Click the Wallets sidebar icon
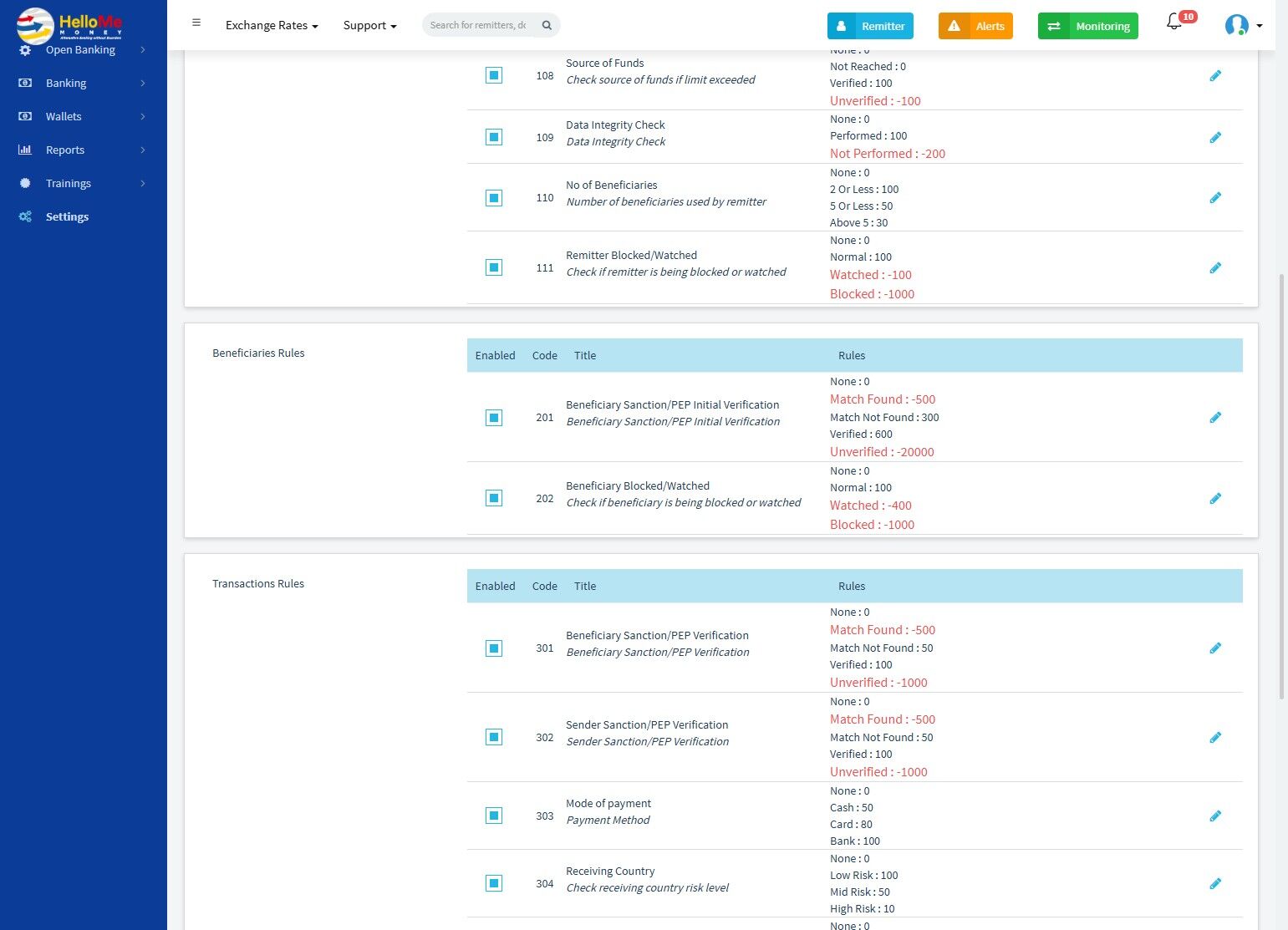The width and height of the screenshot is (1288, 930). click(25, 116)
